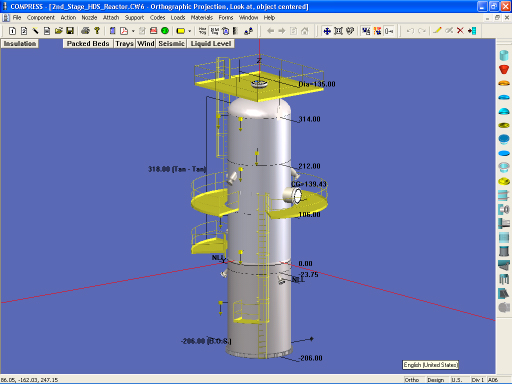Expand the PDF export dropdown arrow
512x384 pixels.
[x=133, y=31]
